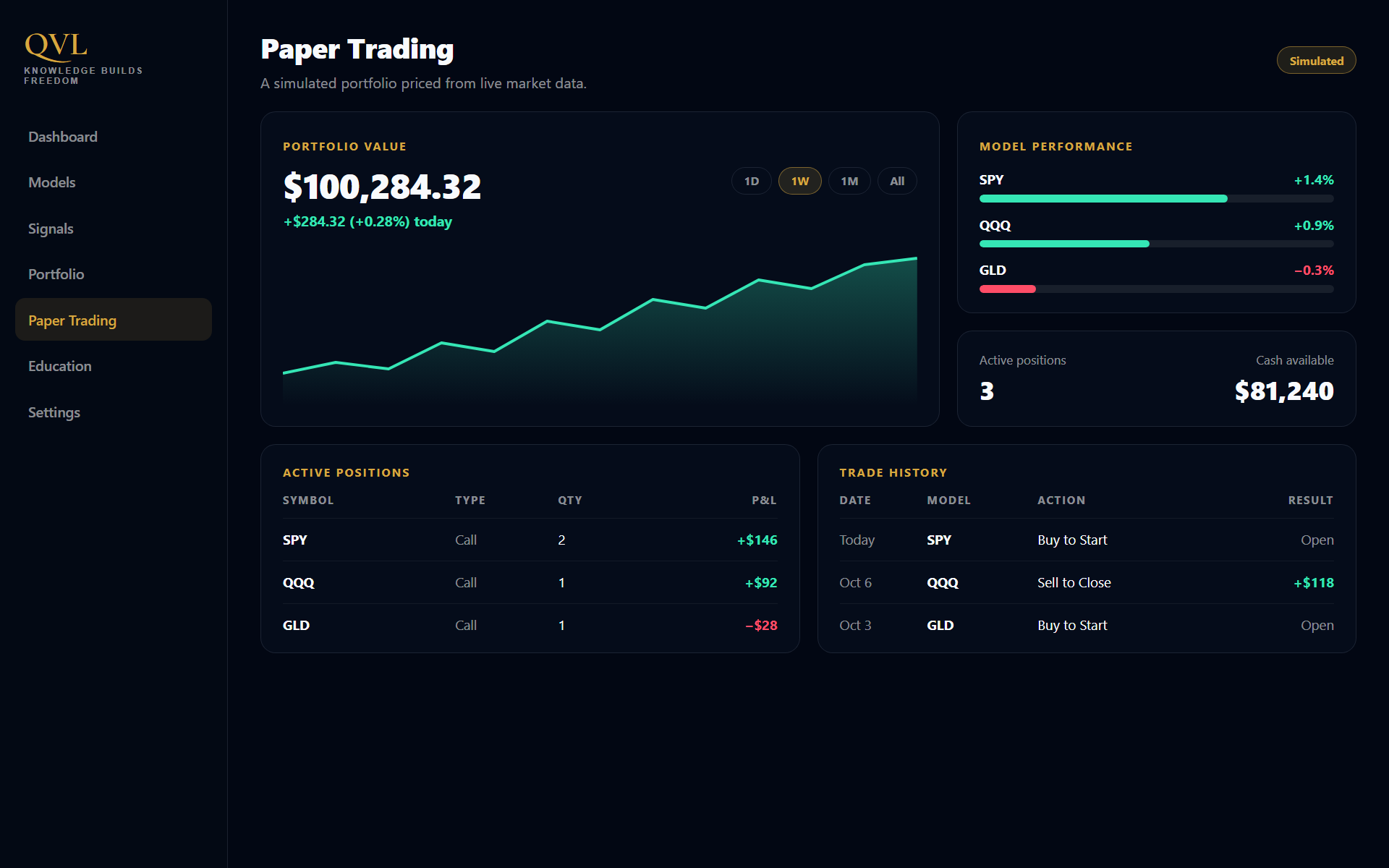Select Paper Trading in sidebar

114,320
